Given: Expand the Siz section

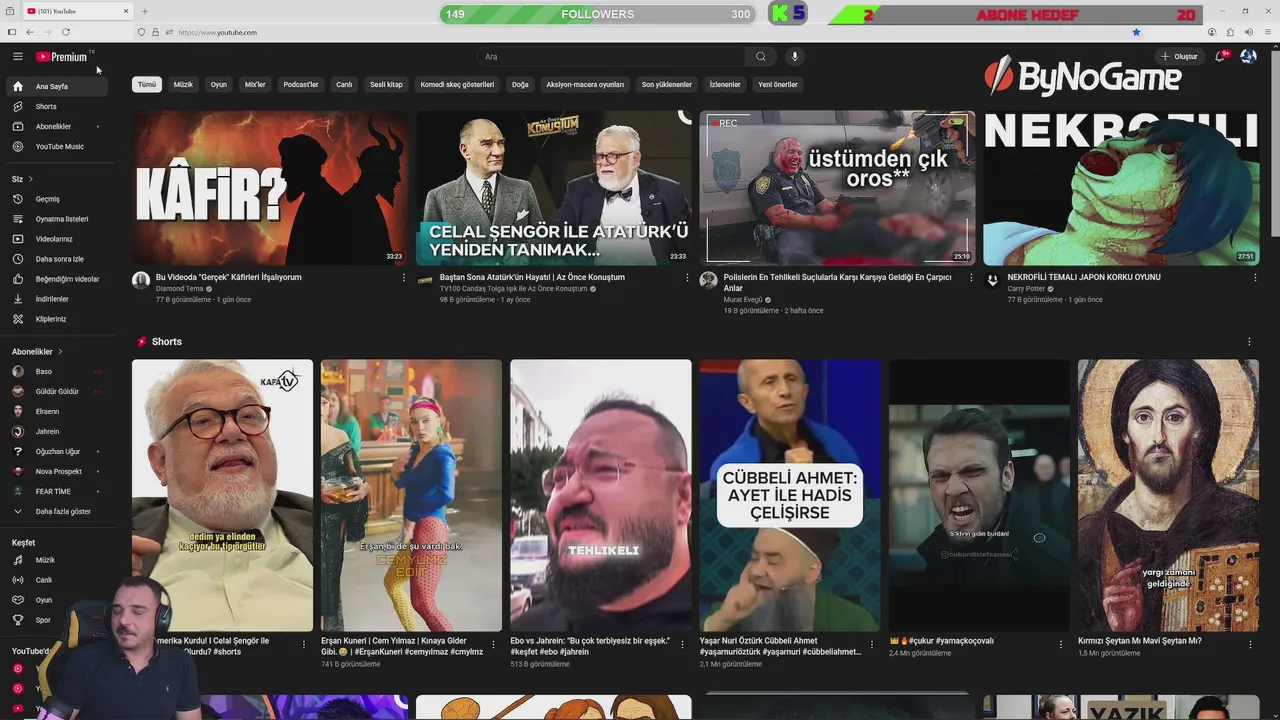Looking at the screenshot, I should [22, 179].
